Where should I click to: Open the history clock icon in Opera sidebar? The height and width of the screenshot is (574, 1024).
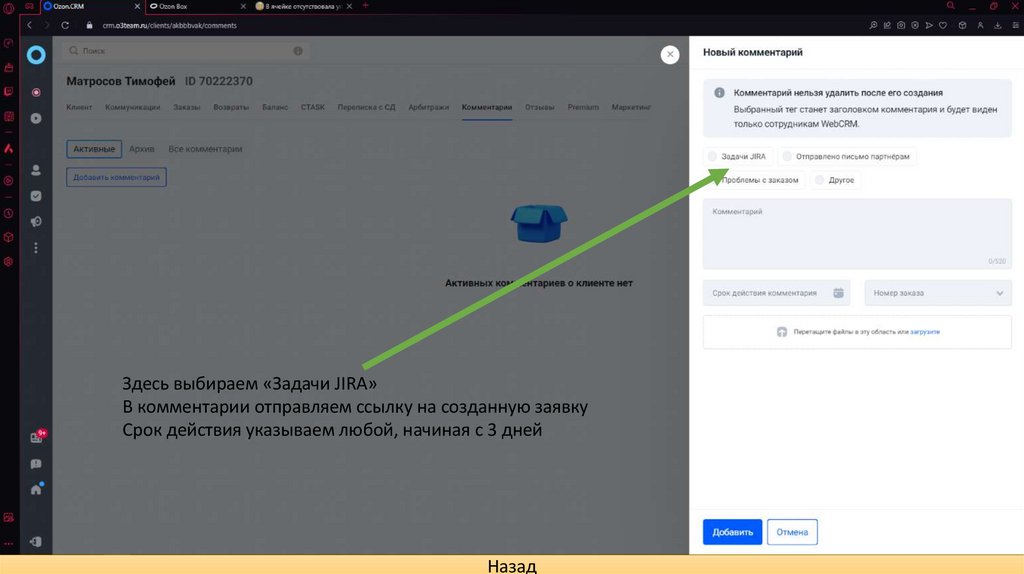8,214
